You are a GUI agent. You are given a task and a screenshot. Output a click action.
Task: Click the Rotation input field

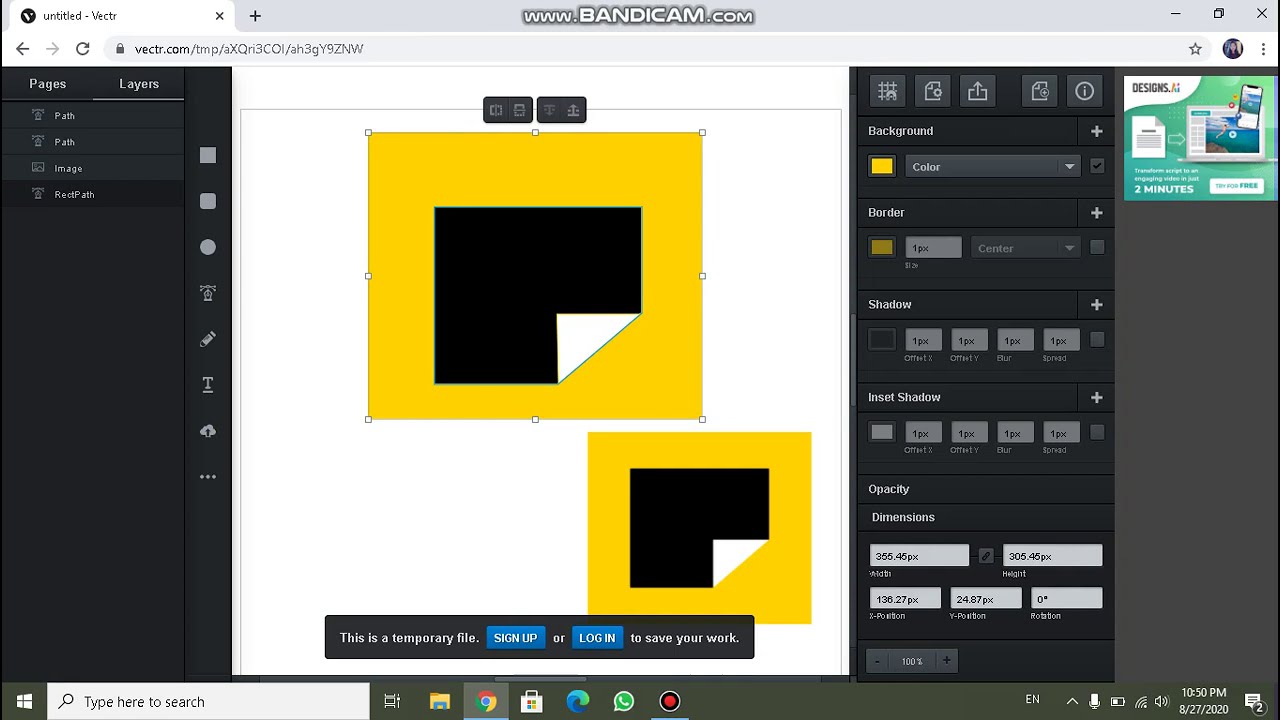coord(1066,599)
